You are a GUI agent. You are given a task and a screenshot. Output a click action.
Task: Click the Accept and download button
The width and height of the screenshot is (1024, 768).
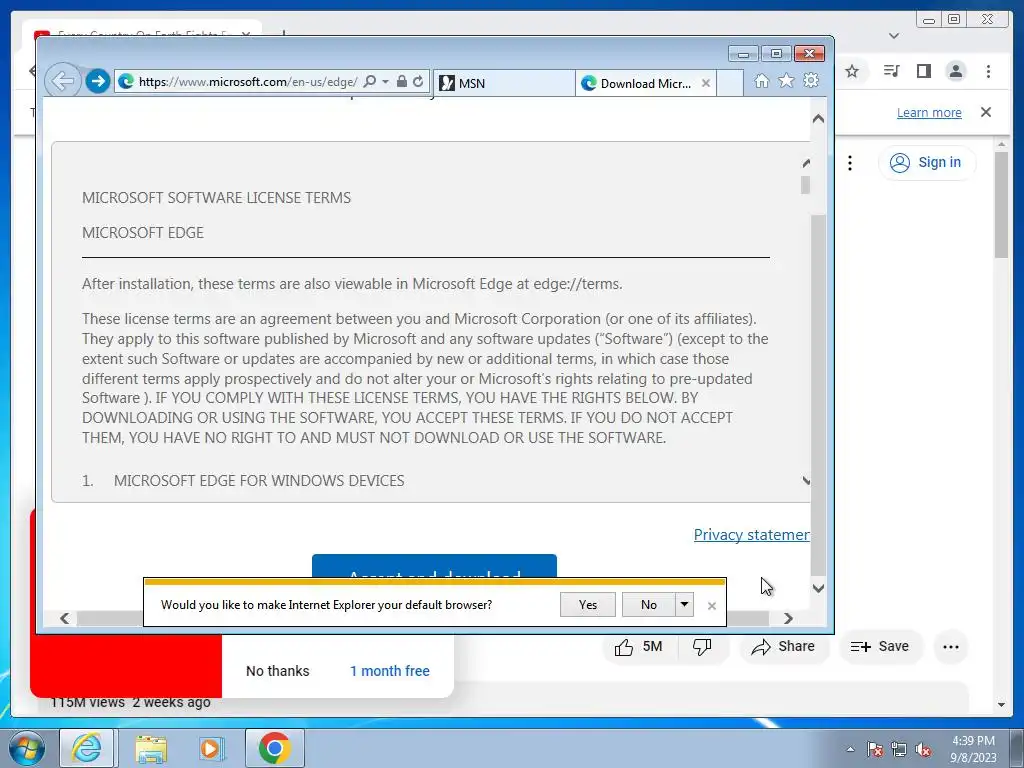click(434, 566)
